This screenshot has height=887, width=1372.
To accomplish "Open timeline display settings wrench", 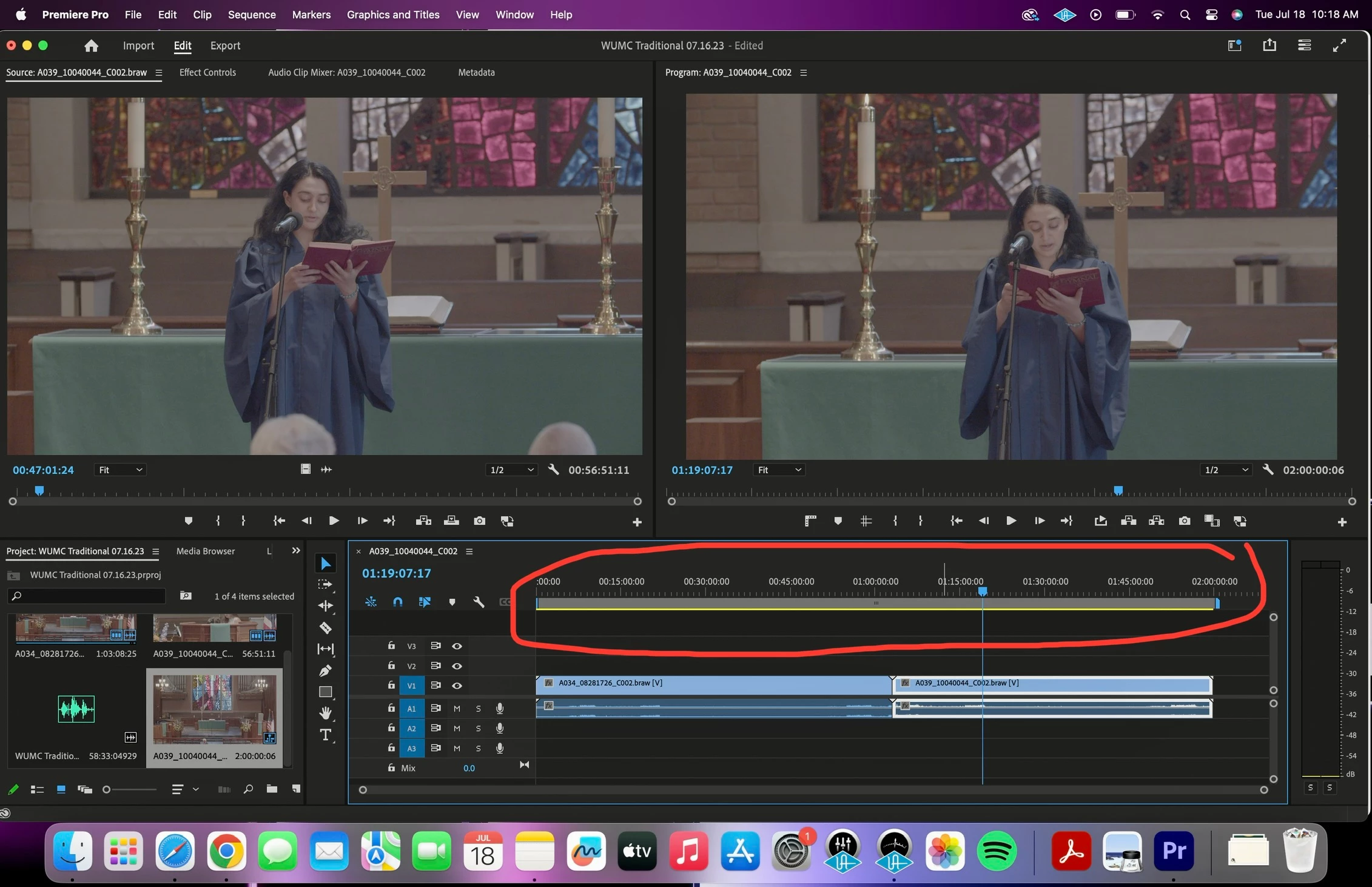I will tap(479, 602).
